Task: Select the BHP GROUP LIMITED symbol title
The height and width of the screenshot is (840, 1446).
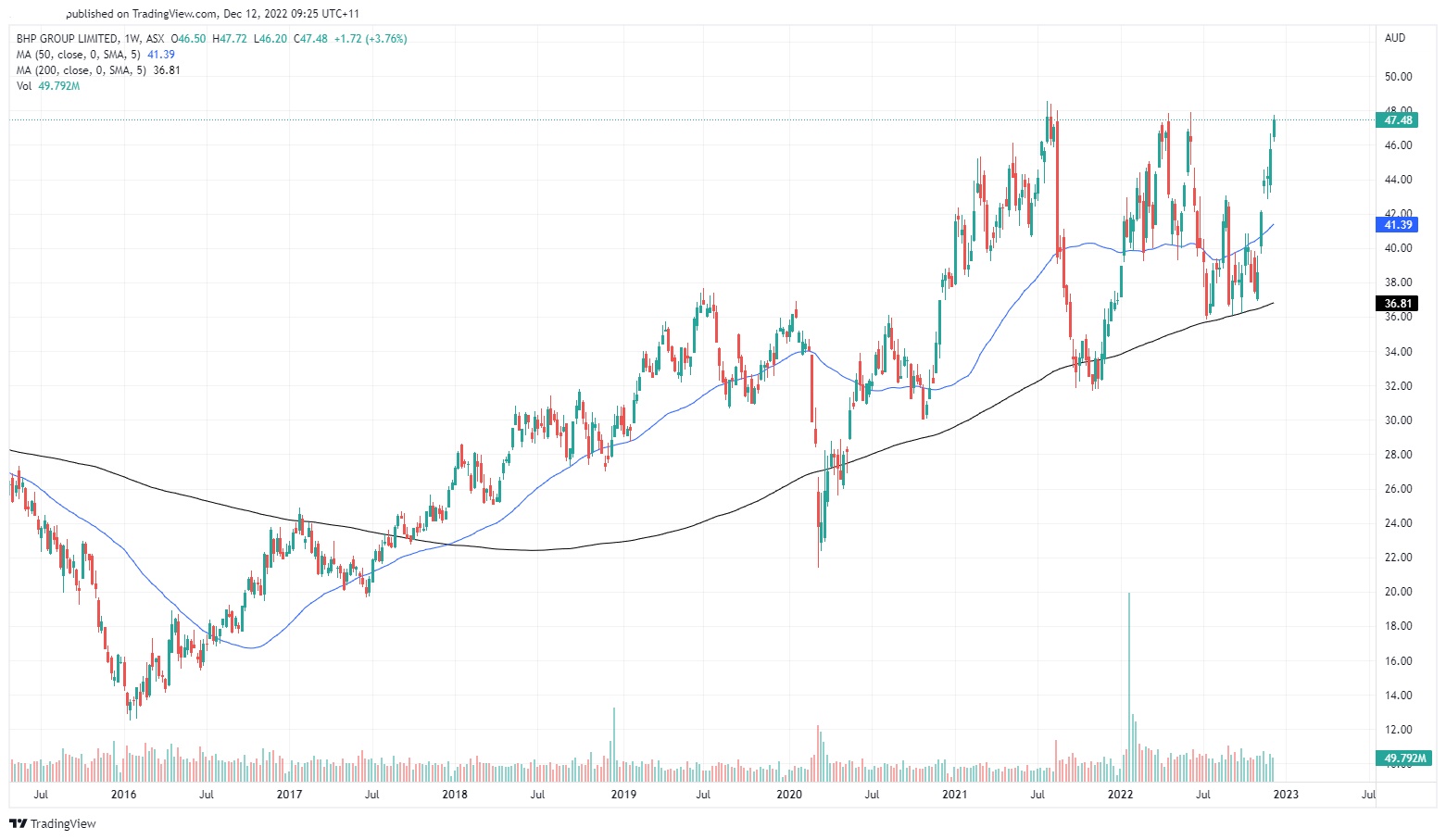Action: click(68, 39)
